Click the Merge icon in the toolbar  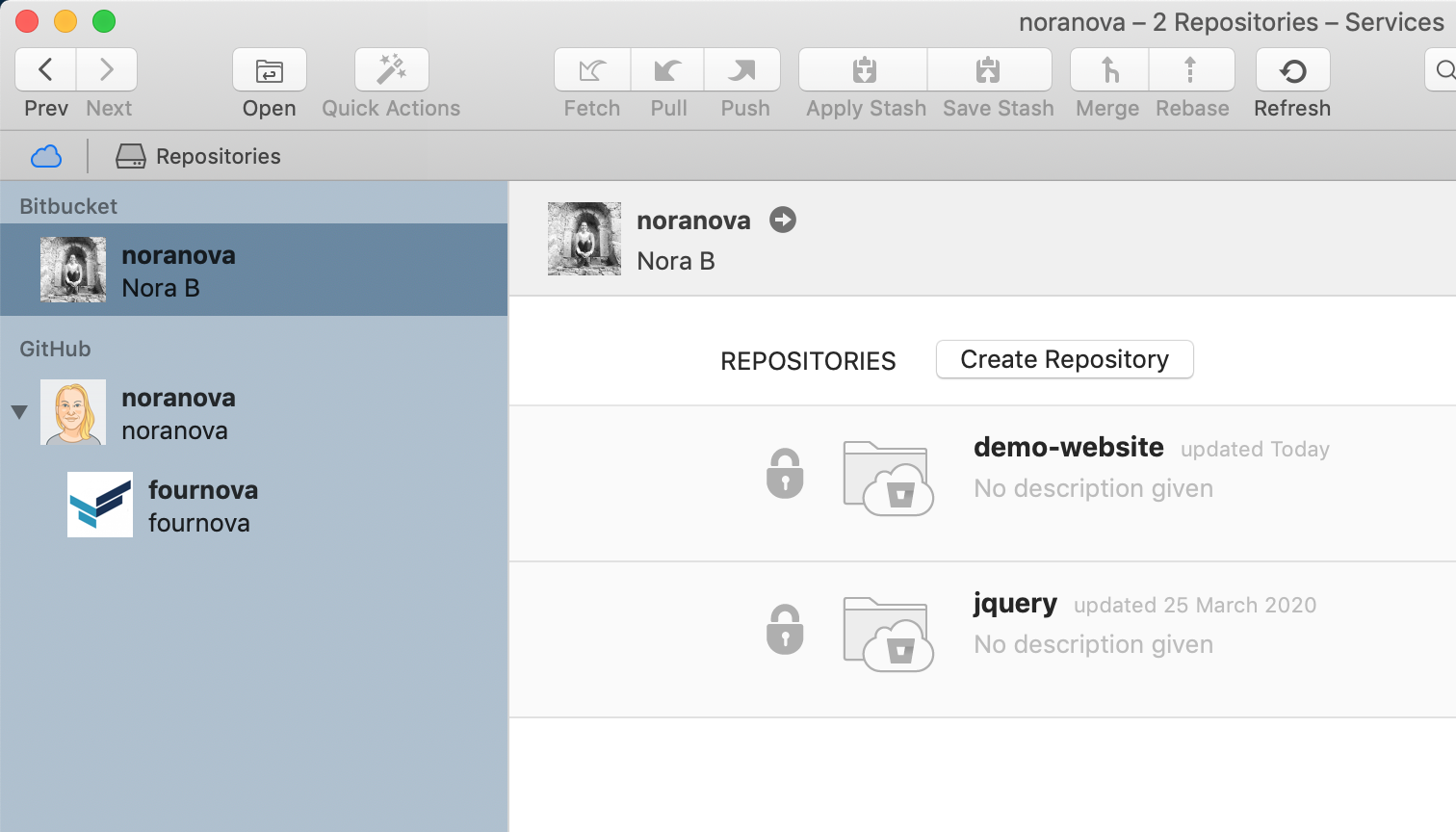tap(1107, 69)
